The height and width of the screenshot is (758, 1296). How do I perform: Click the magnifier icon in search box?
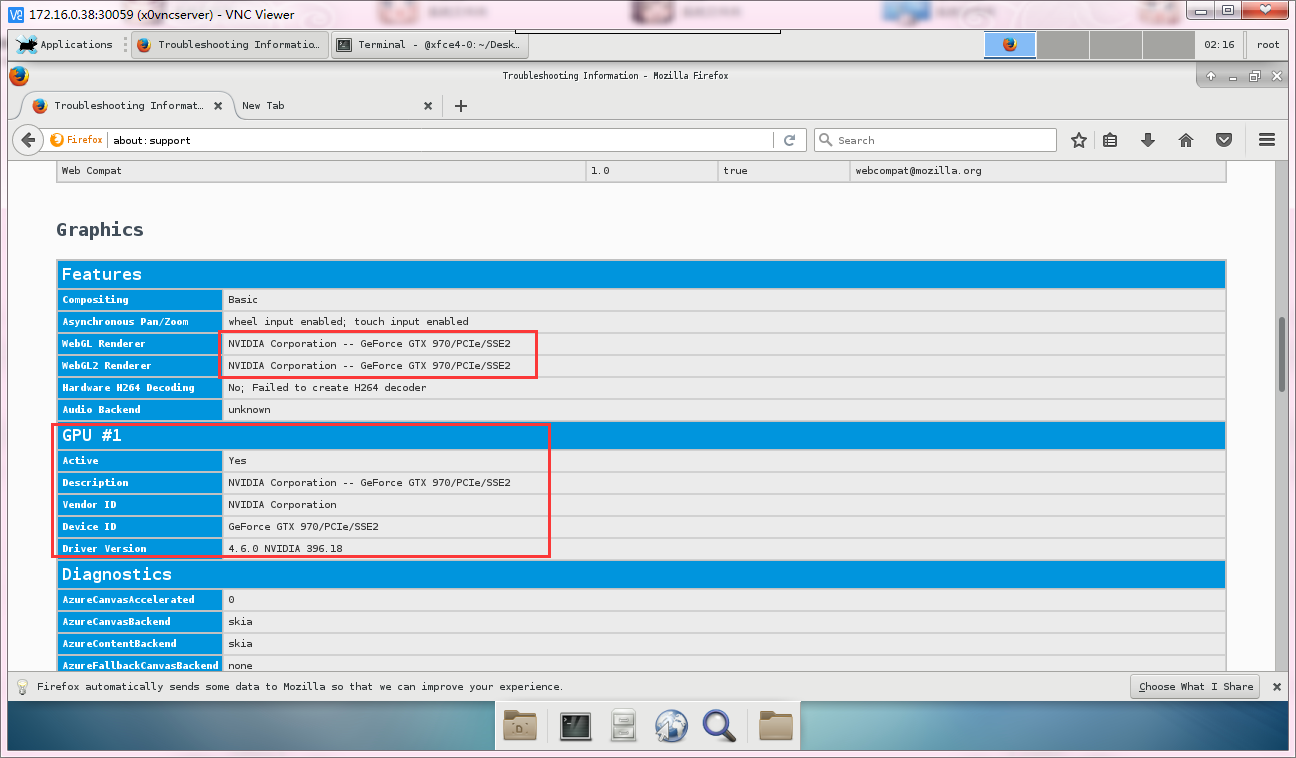pos(826,140)
